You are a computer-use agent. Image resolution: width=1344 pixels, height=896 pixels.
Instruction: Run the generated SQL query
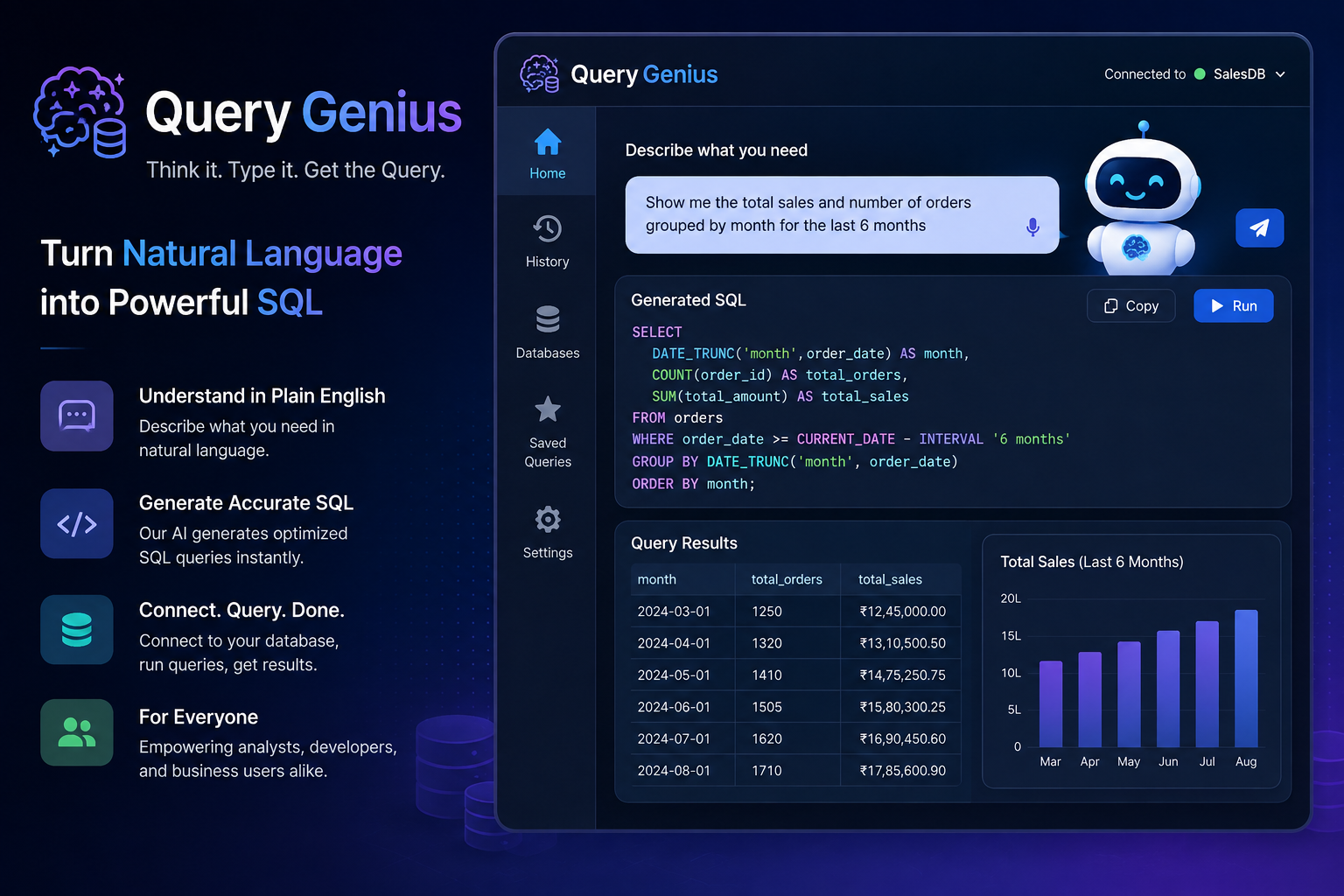pyautogui.click(x=1233, y=305)
